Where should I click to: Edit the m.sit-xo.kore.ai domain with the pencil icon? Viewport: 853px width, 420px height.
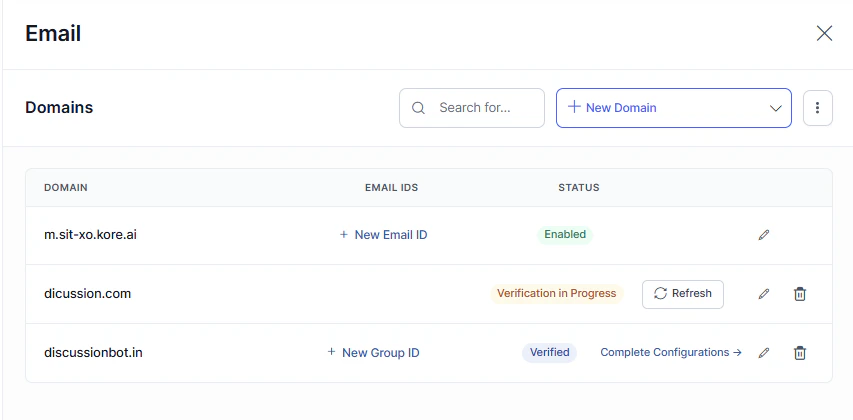tap(764, 235)
